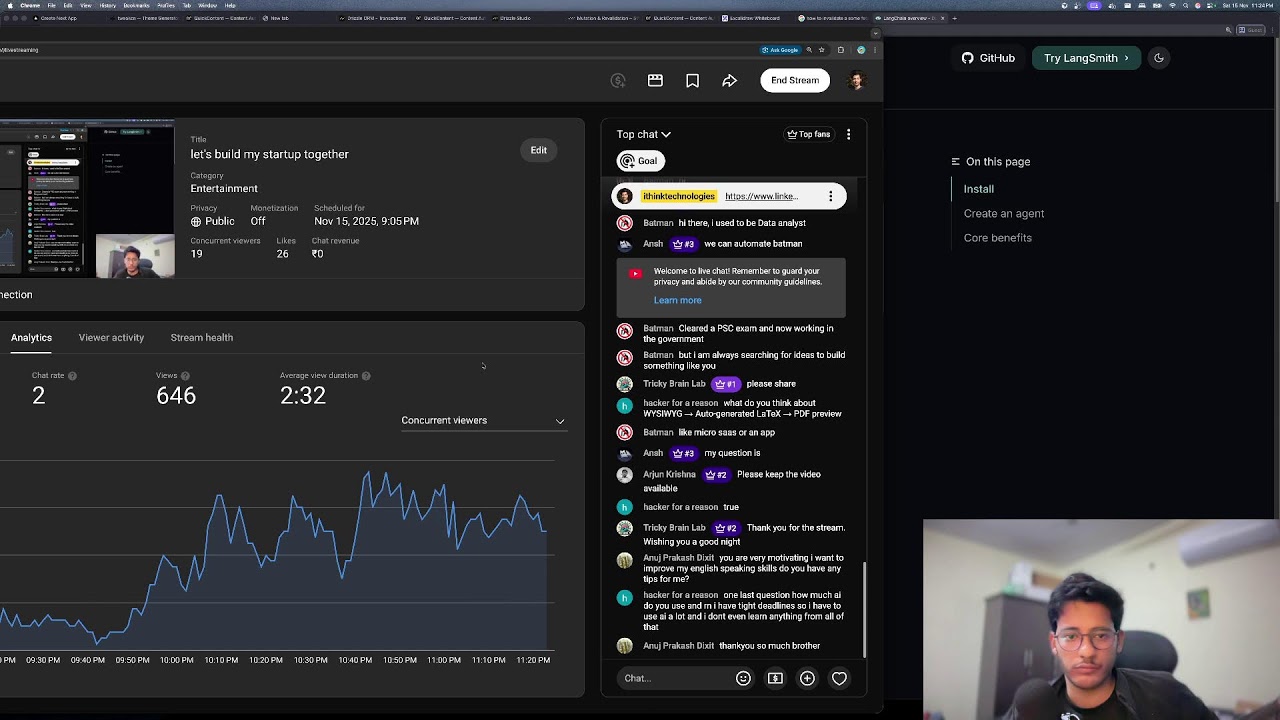Open the Concurrent viewers chart dropdown
1280x720 pixels.
[483, 421]
